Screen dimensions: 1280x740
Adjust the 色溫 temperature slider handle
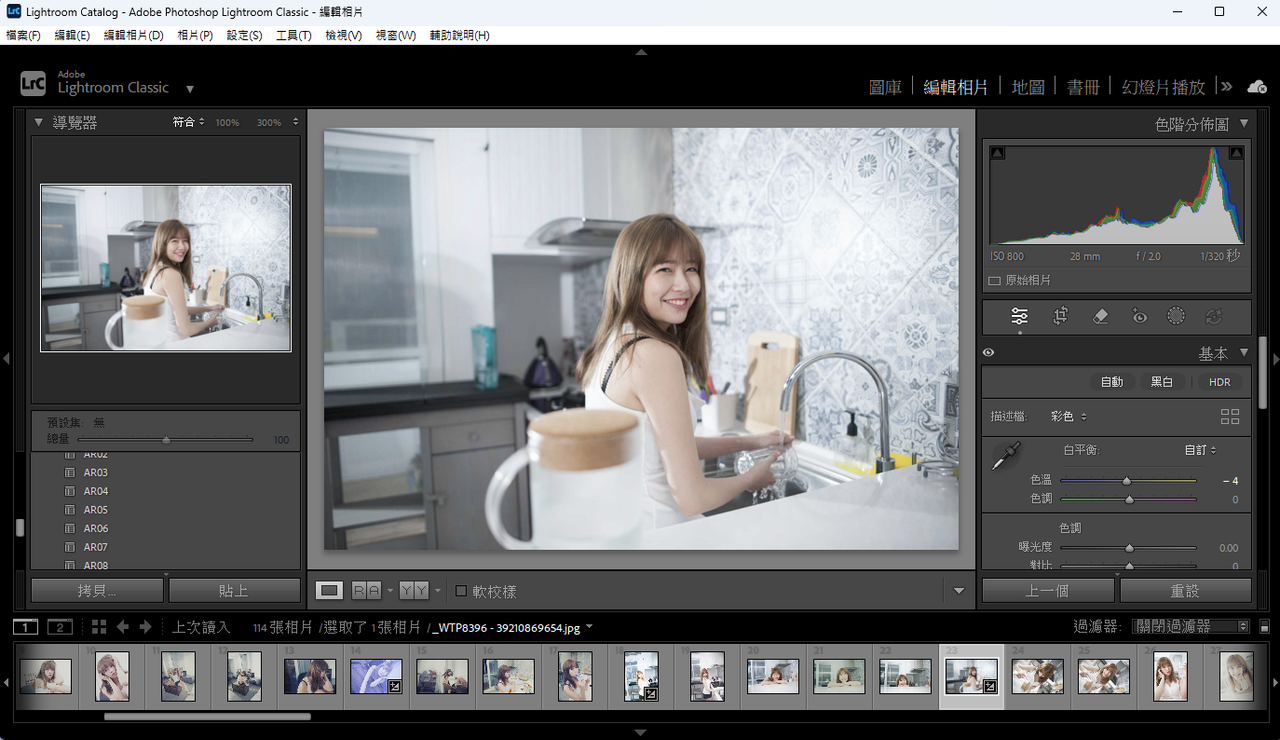[x=1126, y=481]
